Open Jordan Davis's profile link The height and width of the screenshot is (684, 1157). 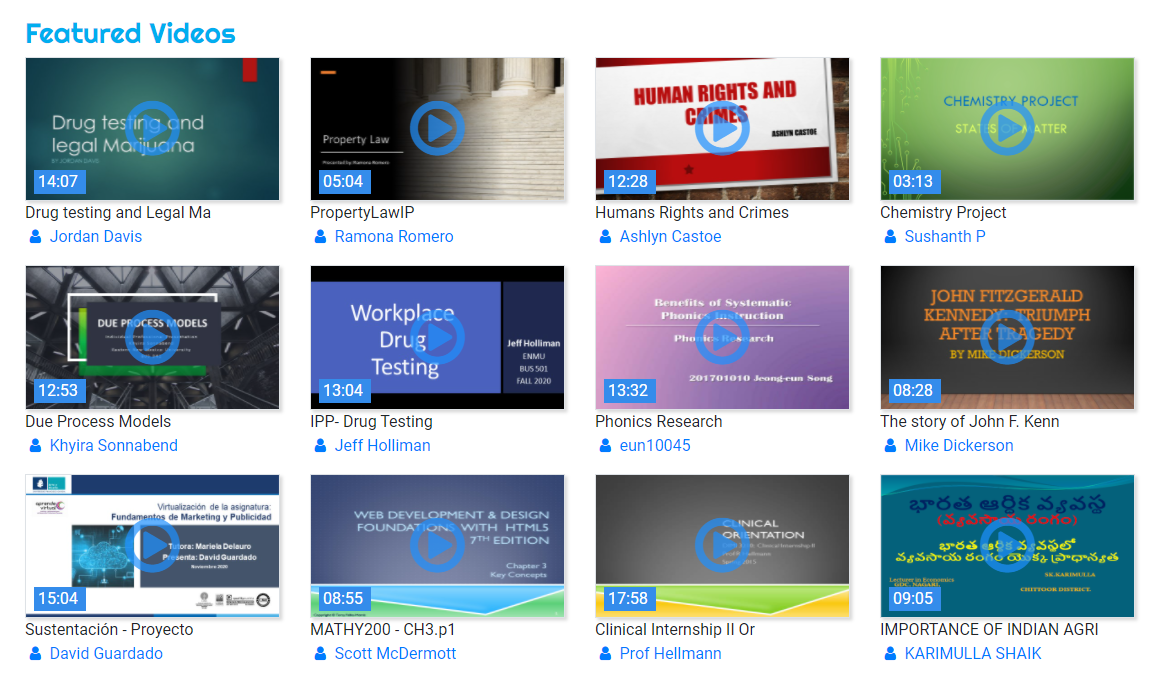[x=96, y=237]
